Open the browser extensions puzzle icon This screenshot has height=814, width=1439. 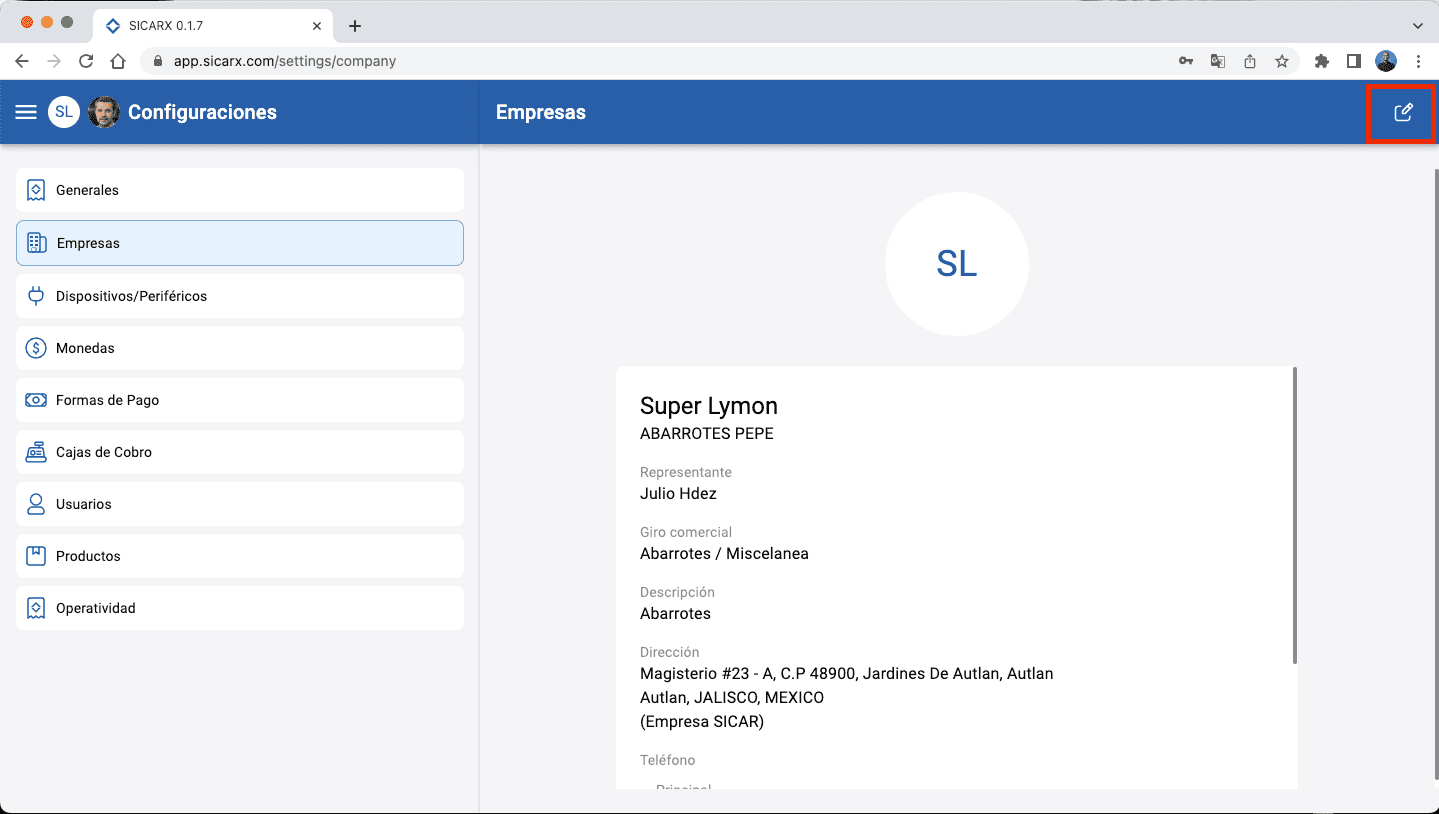1322,61
